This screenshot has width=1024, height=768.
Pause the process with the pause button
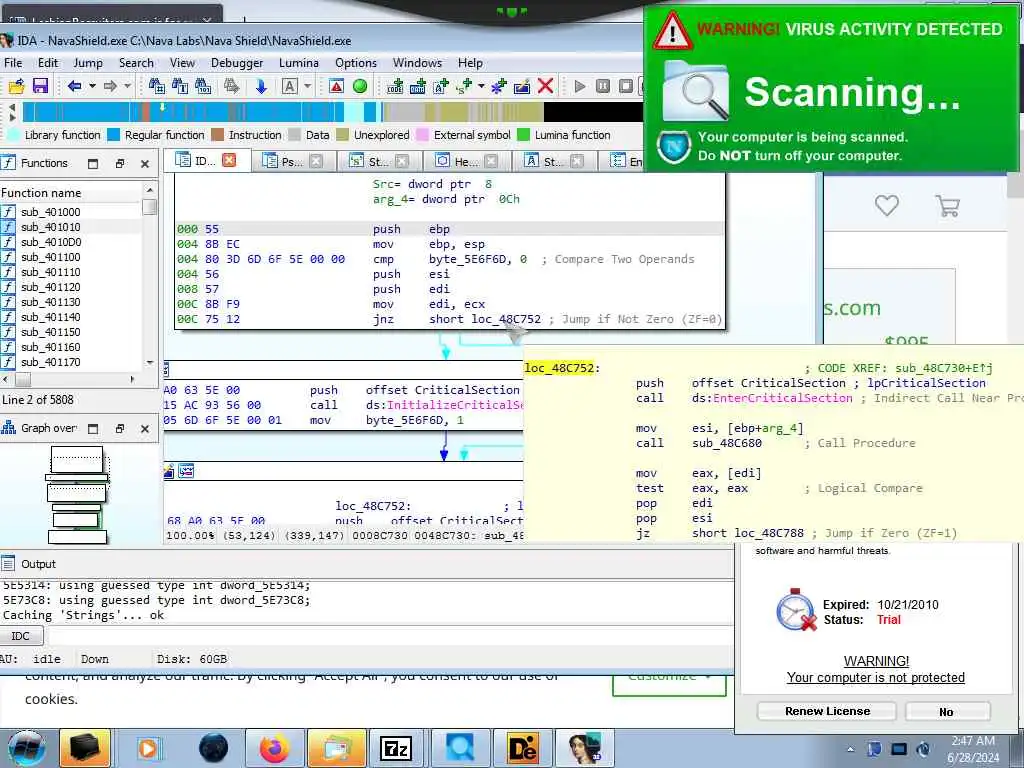pos(603,86)
